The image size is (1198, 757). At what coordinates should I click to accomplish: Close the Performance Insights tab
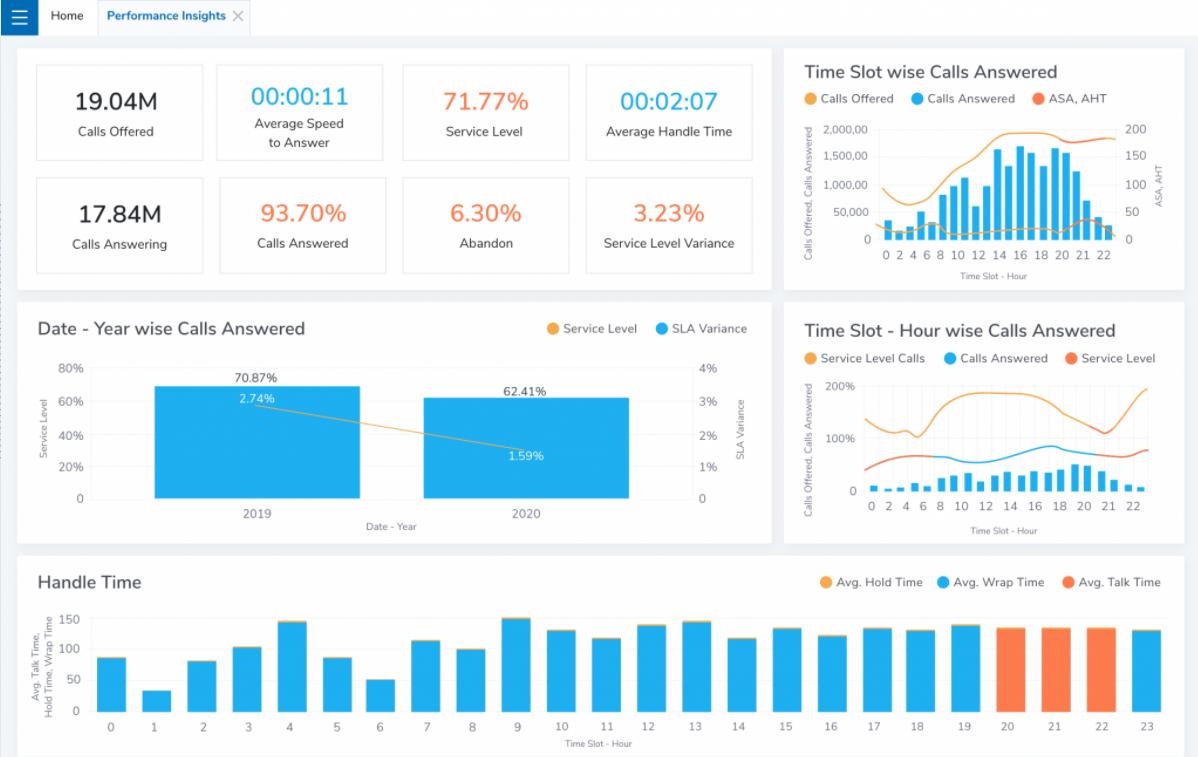click(x=238, y=17)
